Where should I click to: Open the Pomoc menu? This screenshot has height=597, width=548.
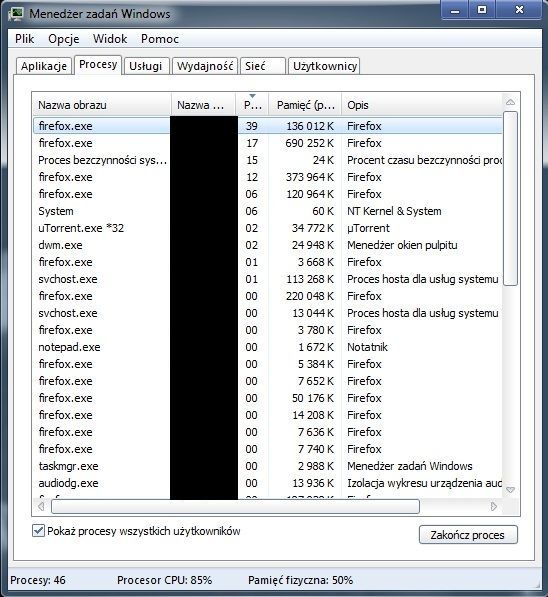pyautogui.click(x=160, y=39)
